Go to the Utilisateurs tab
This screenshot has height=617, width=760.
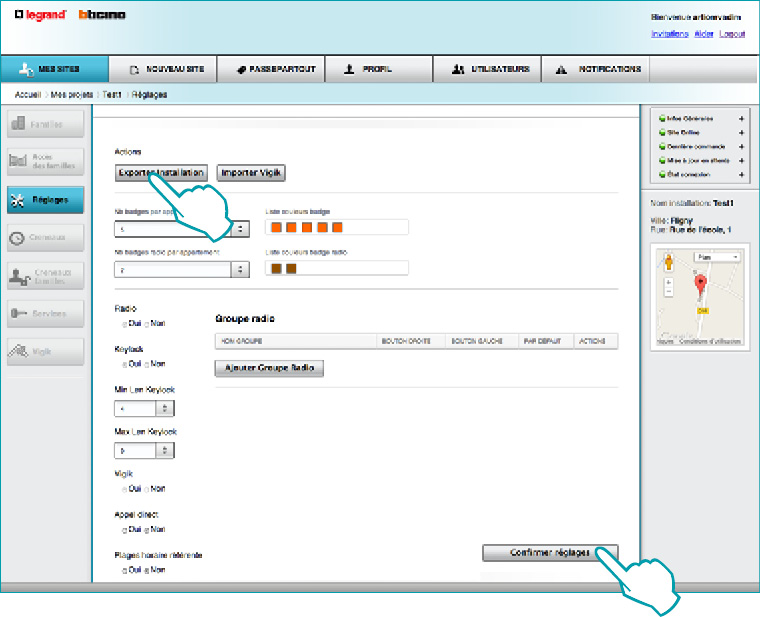coord(488,70)
